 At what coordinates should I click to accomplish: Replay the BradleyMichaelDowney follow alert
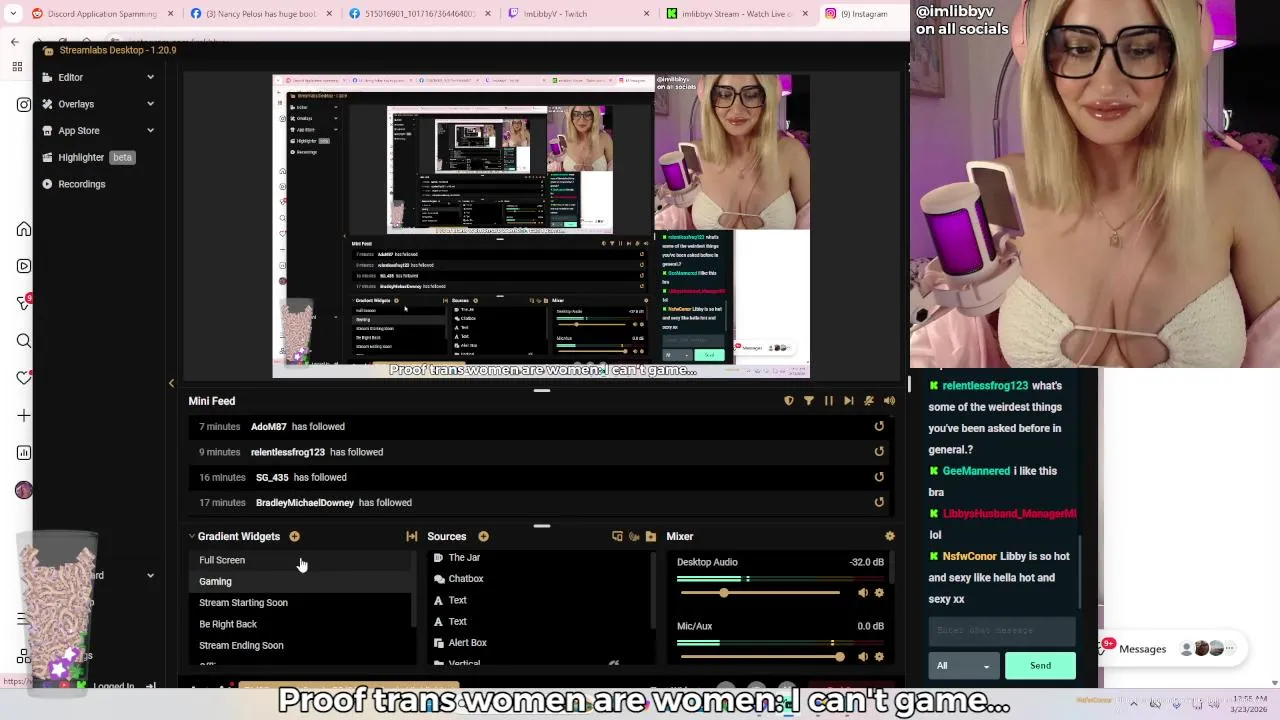click(879, 503)
